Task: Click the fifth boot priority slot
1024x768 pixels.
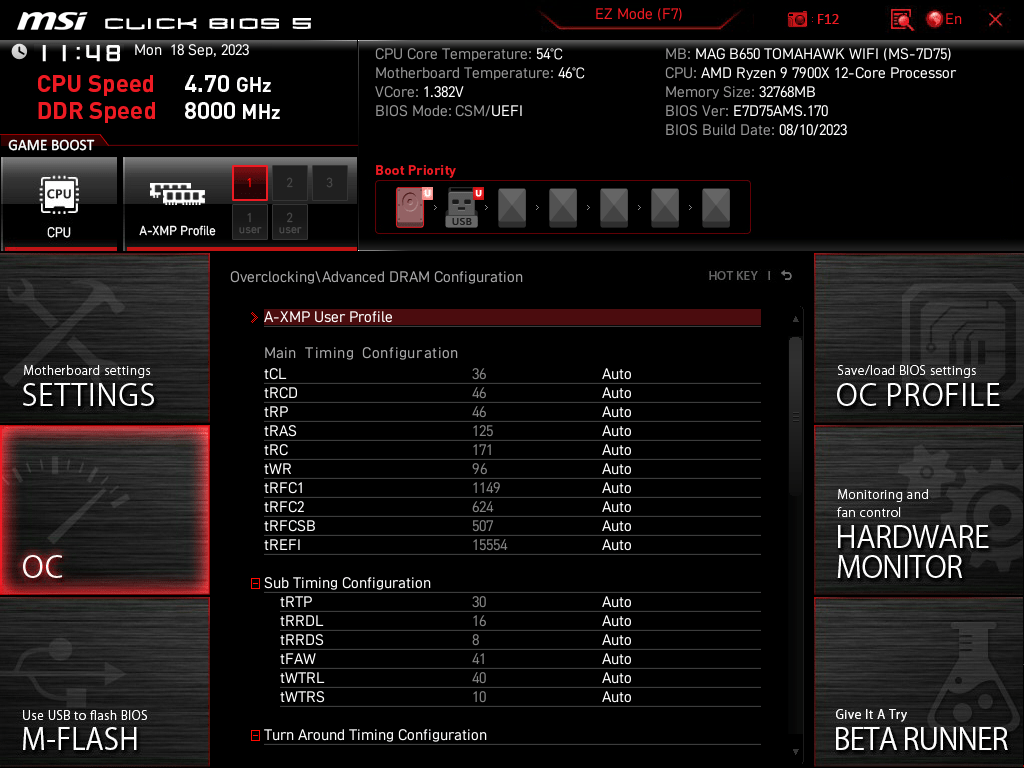Action: click(614, 207)
